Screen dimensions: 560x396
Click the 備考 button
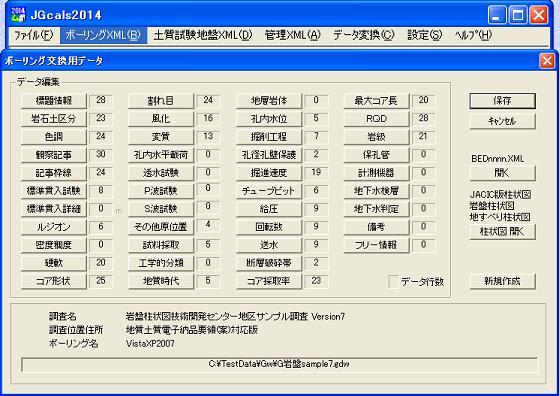click(376, 227)
